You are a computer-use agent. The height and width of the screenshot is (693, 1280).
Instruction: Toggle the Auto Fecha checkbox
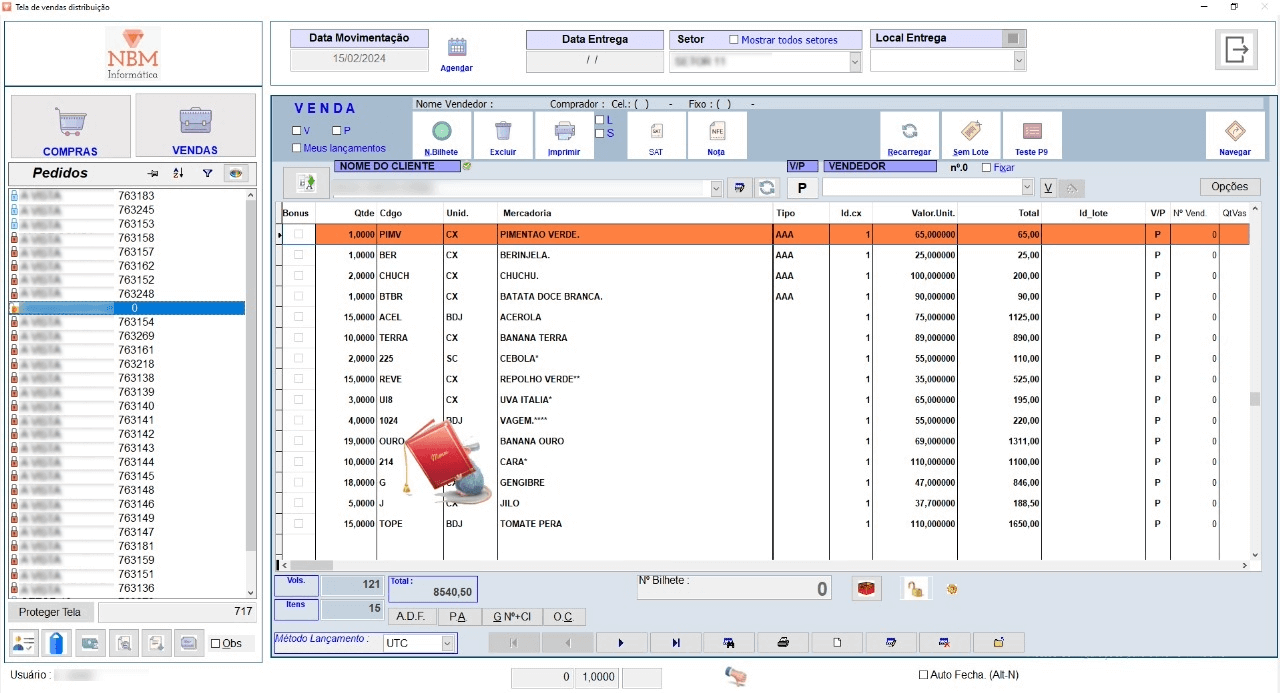[923, 675]
